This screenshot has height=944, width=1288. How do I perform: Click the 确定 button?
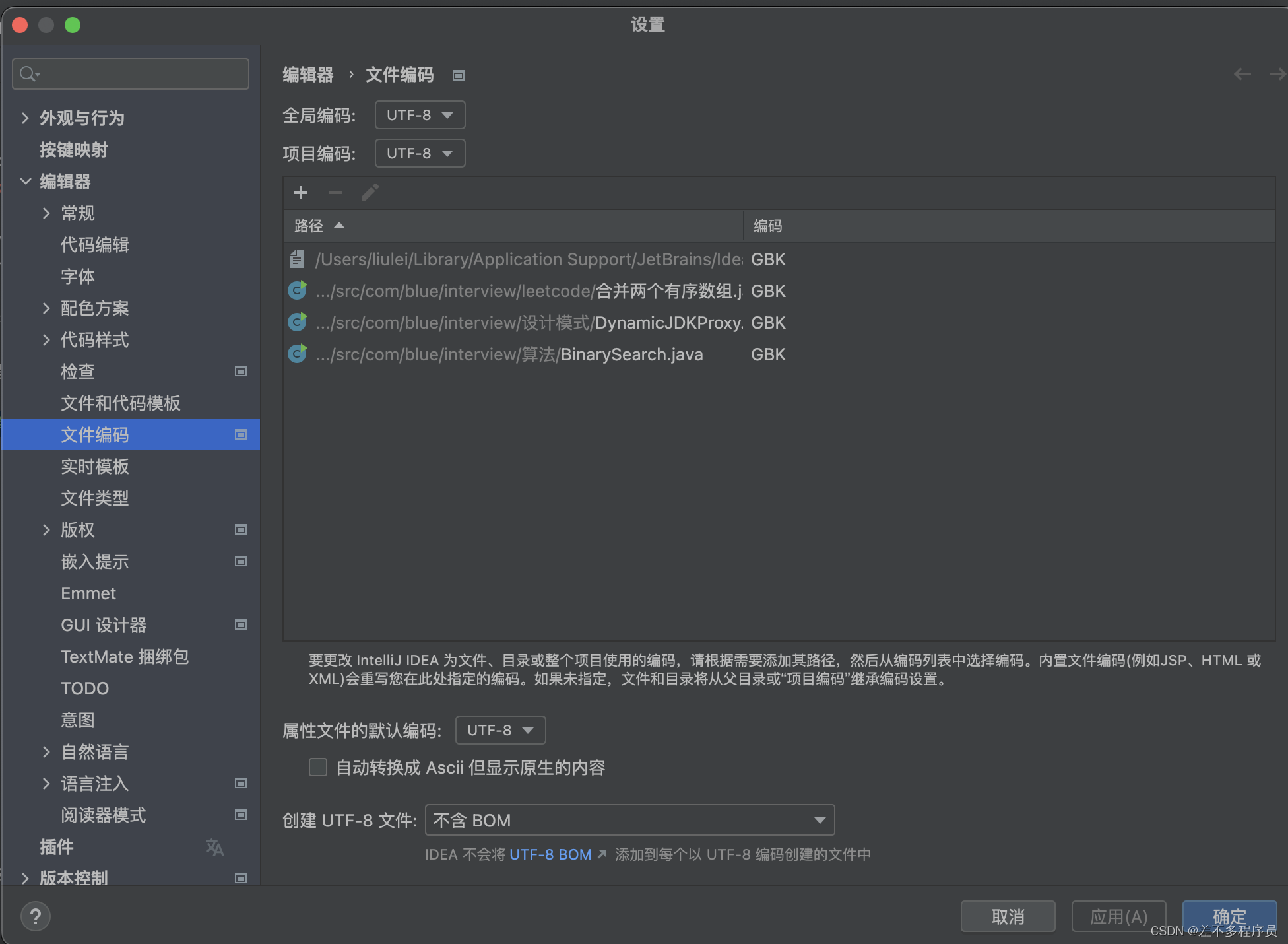[x=1229, y=916]
